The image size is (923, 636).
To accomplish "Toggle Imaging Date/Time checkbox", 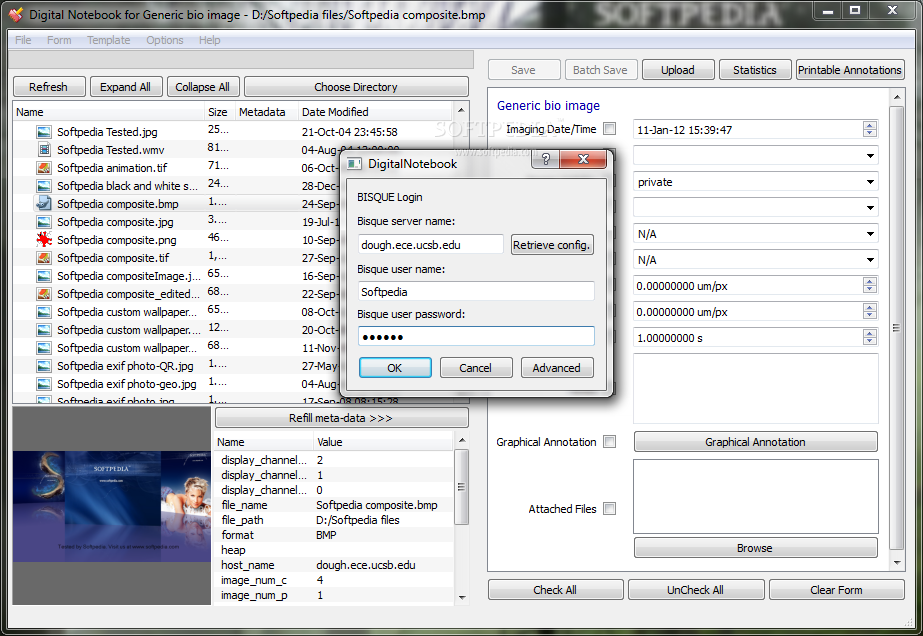I will pyautogui.click(x=610, y=128).
